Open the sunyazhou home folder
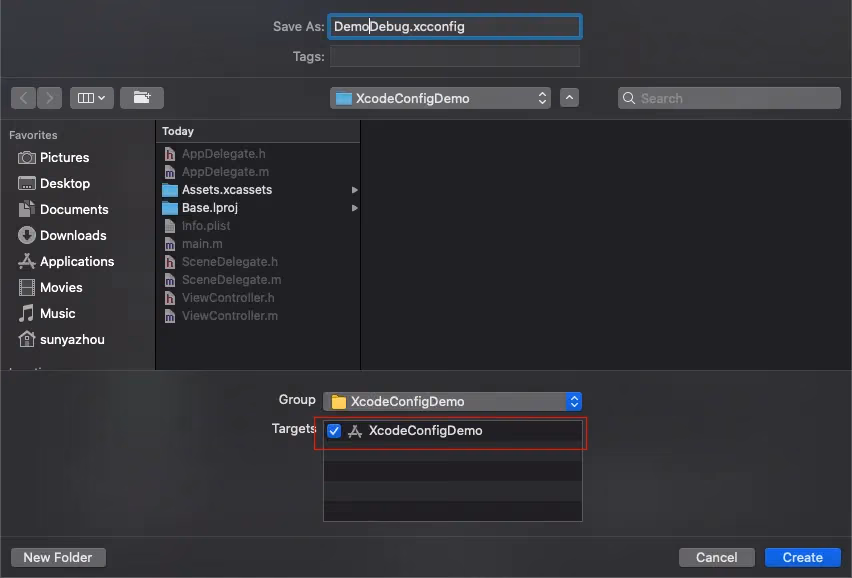The image size is (852, 578). tap(71, 340)
